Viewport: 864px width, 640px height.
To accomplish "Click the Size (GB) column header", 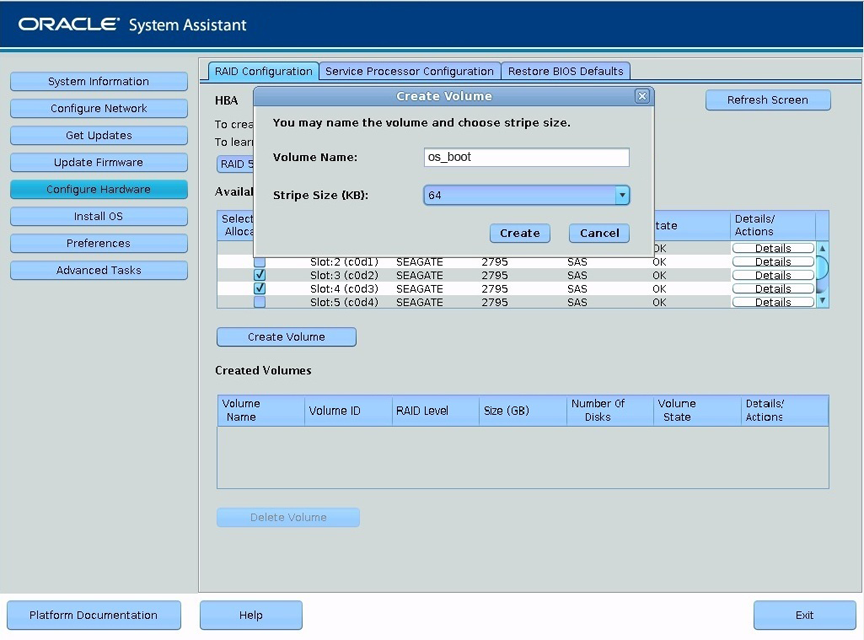I will [522, 411].
